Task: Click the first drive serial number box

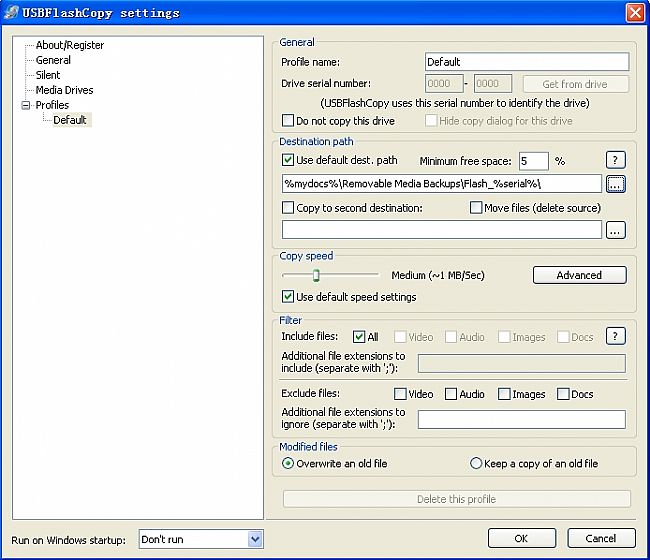Action: pos(444,83)
